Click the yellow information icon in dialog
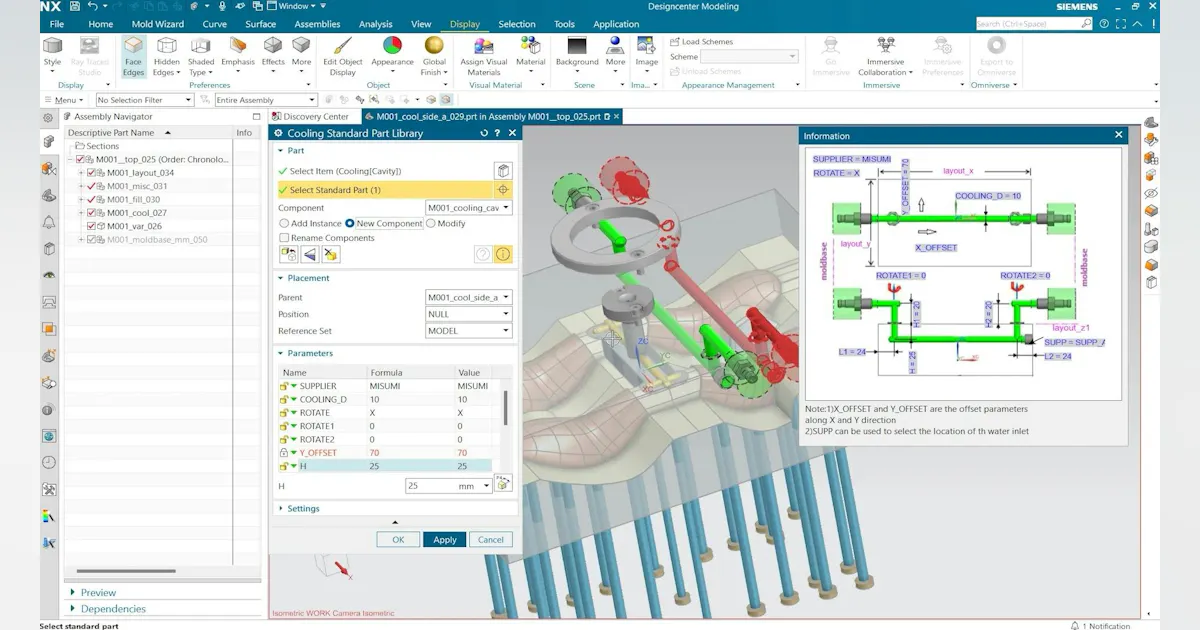Viewport: 1200px width, 630px height. 503,254
